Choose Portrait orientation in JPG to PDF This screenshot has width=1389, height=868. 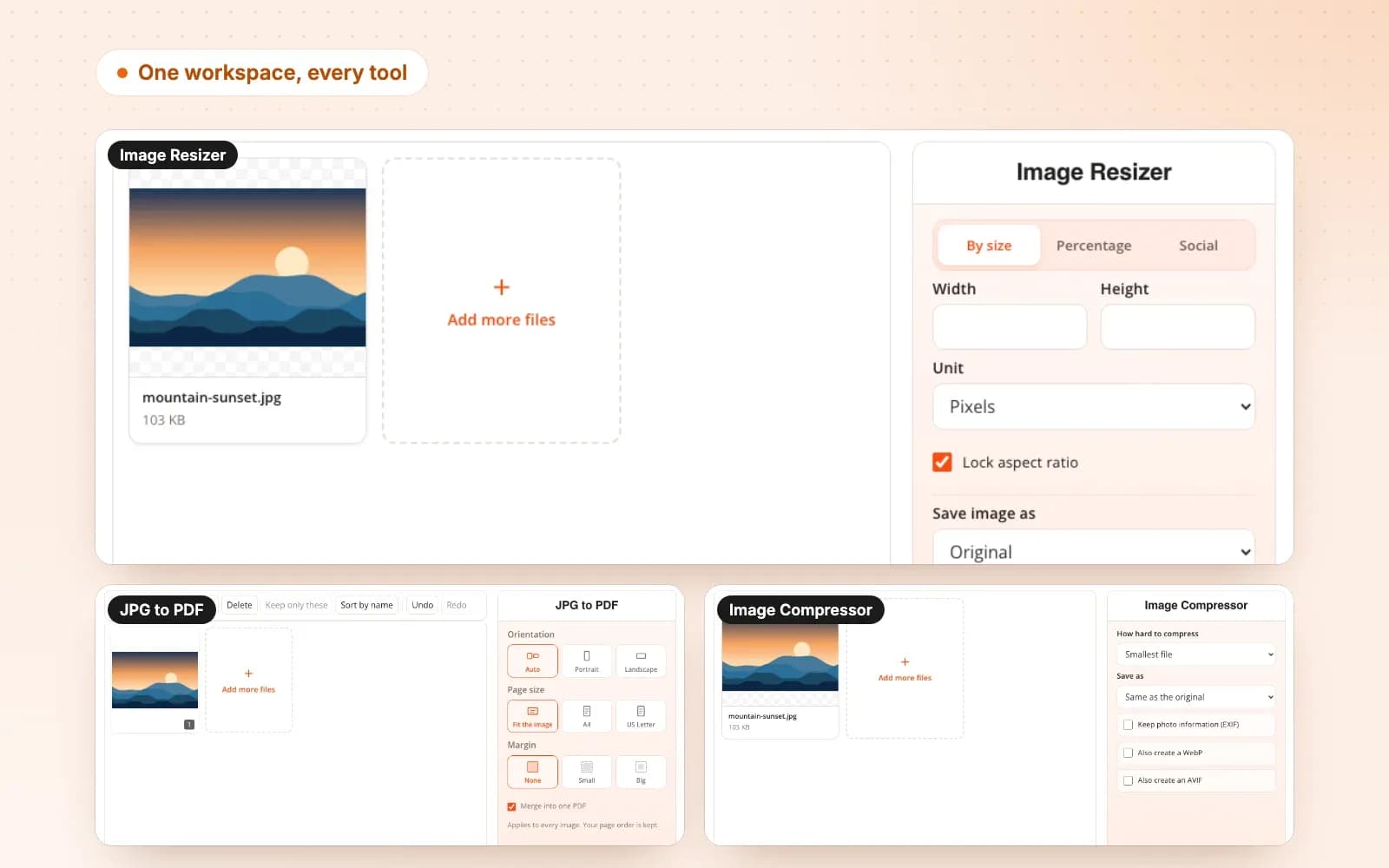pyautogui.click(x=587, y=661)
